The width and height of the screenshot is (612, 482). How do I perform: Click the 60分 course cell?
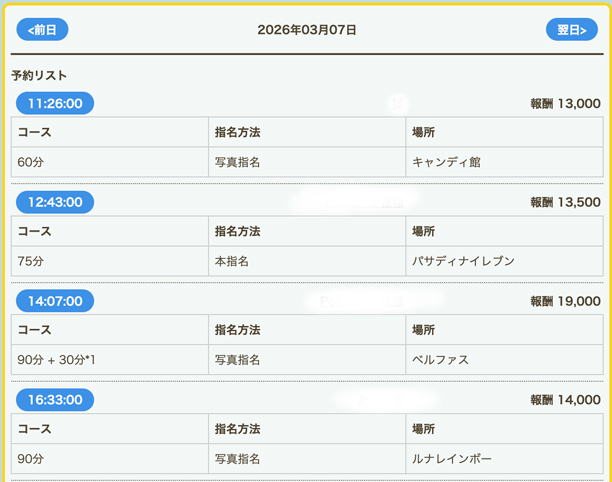coord(31,161)
